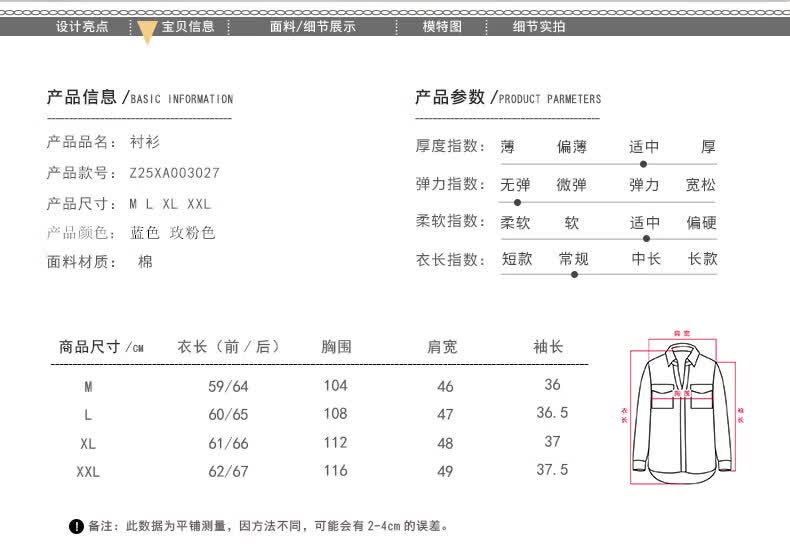The width and height of the screenshot is (790, 558).
Task: Select the 模特图 tab
Action: tap(442, 26)
